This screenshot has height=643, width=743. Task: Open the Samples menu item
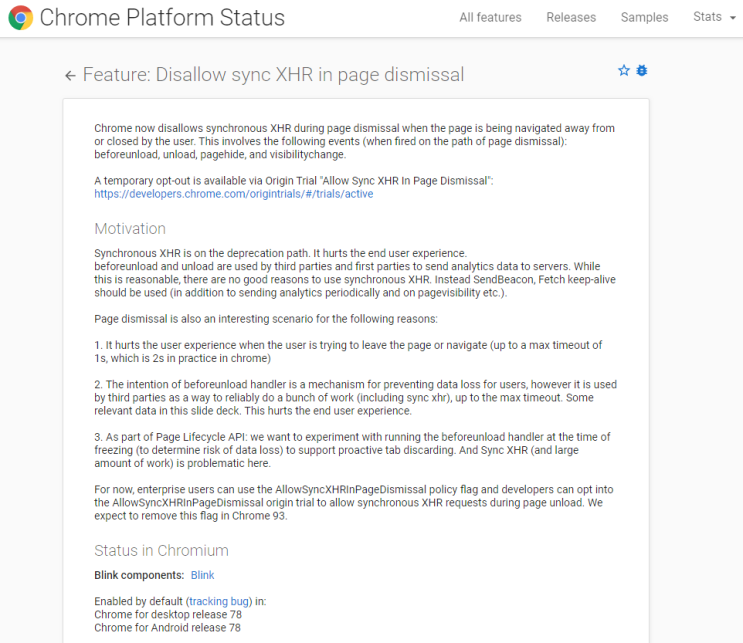click(x=644, y=18)
